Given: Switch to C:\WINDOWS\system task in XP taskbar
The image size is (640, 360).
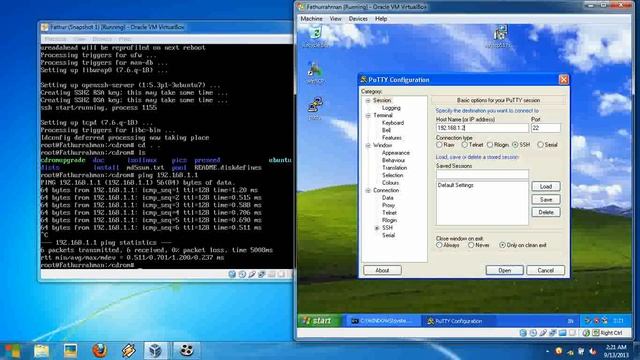Looking at the screenshot, I should point(384,321).
